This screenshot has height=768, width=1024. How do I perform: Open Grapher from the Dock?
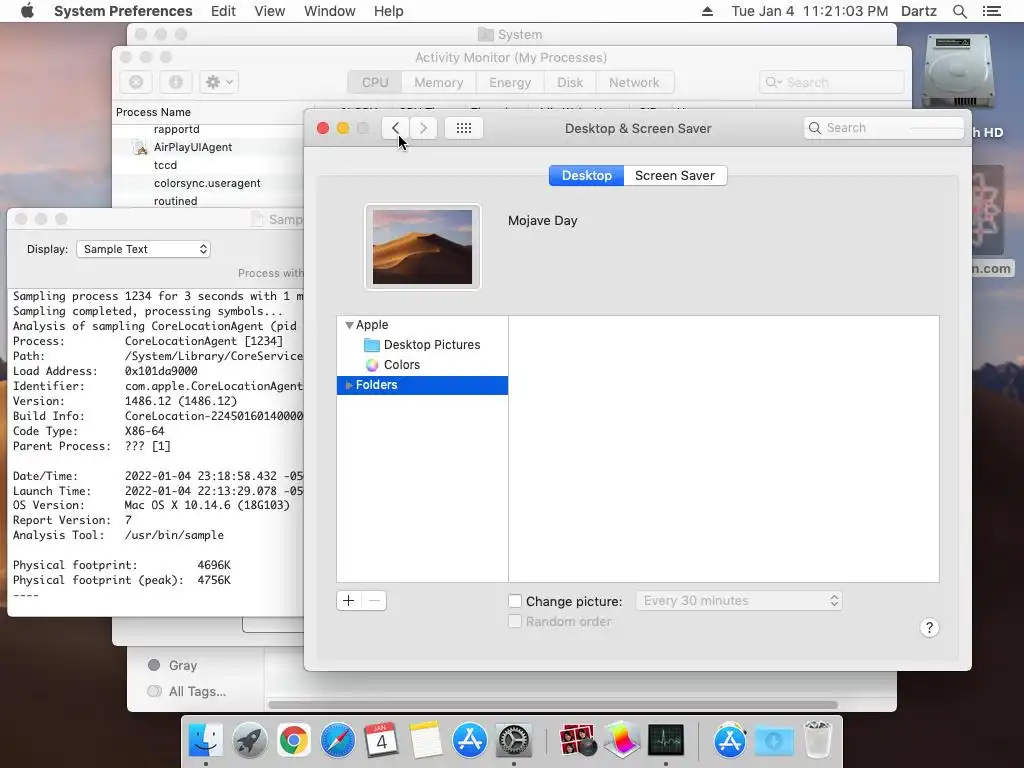click(622, 741)
